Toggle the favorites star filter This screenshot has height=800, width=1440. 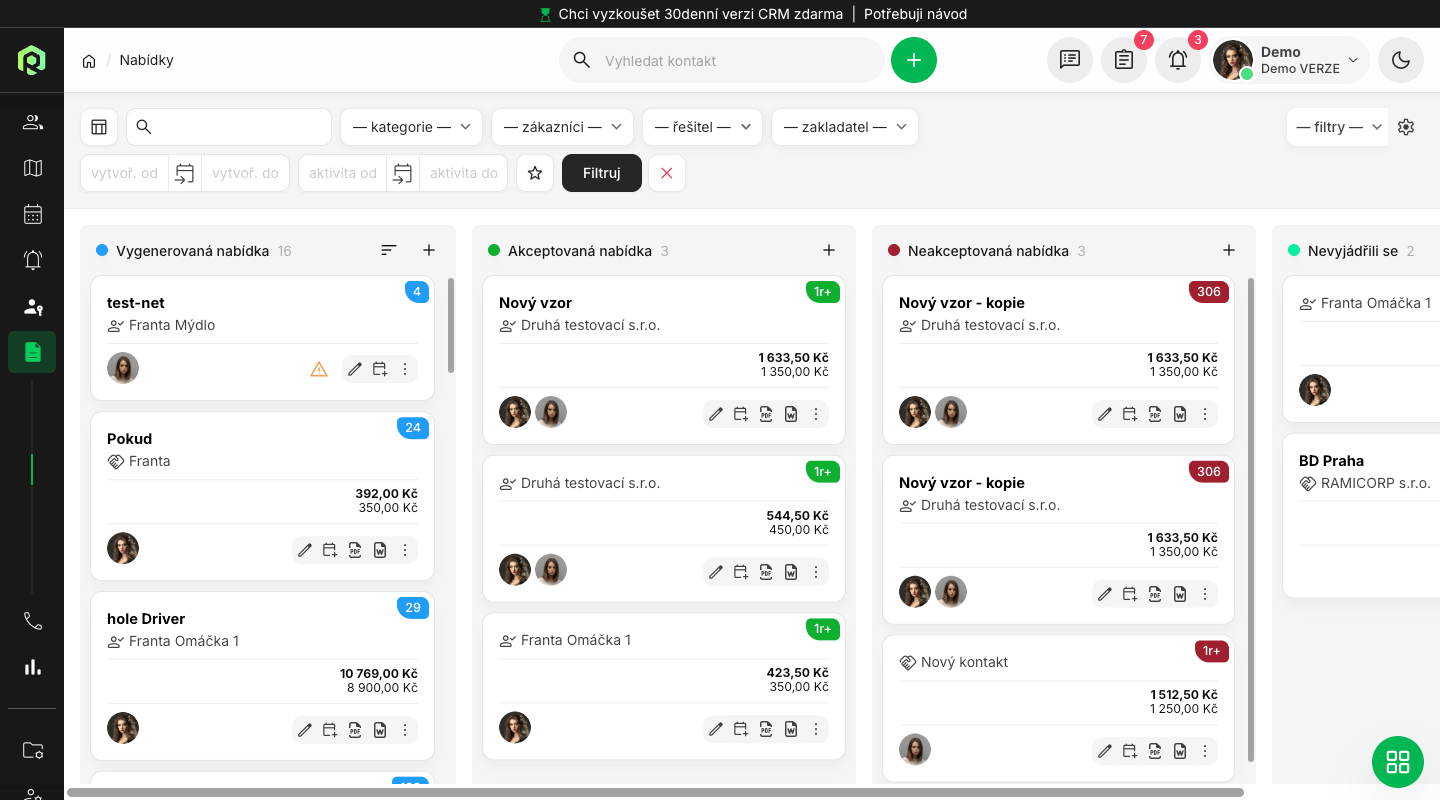pyautogui.click(x=535, y=173)
